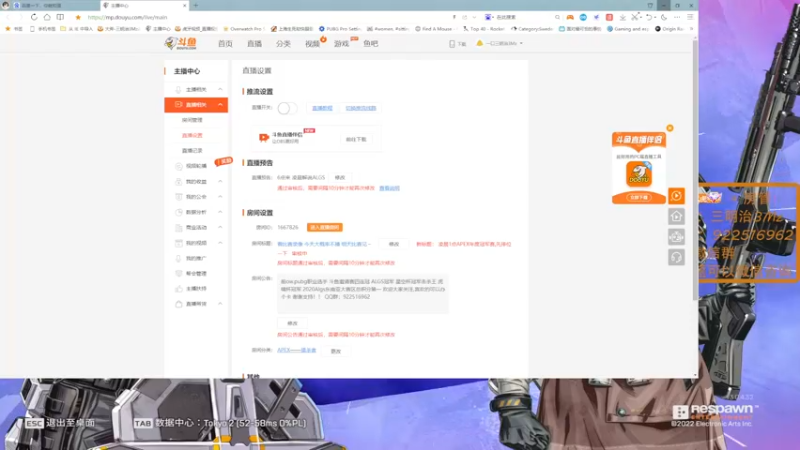Image resolution: width=800 pixels, height=450 pixels.
Task: Click the download button in the ad popup
Action: 639,197
